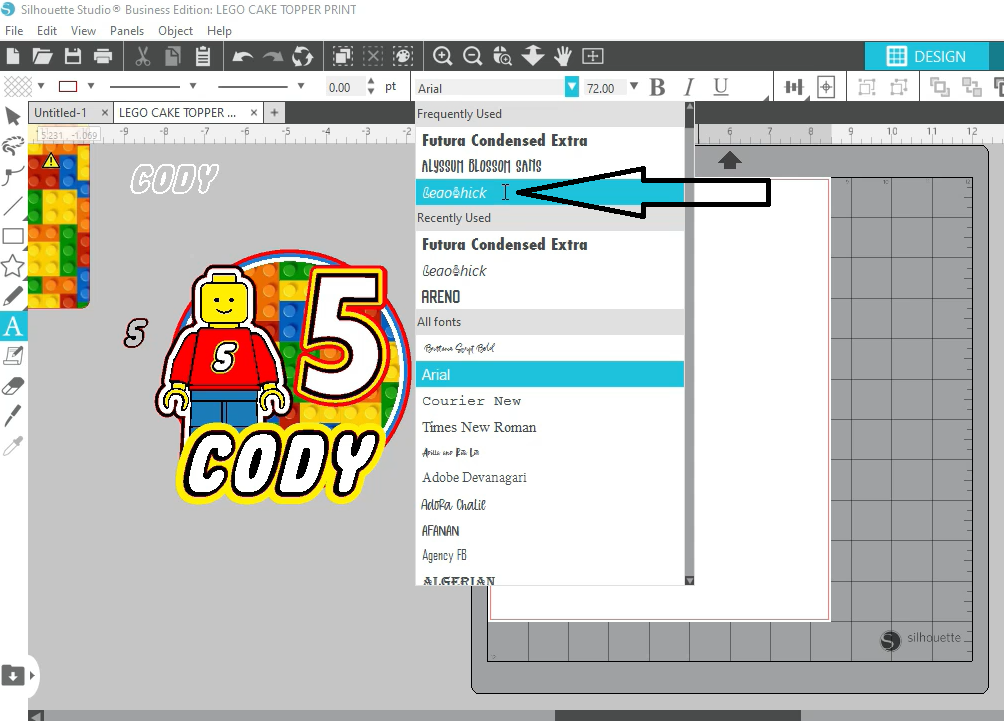Screen dimensions: 1004x721
Task: Click the font size field
Action: coord(604,88)
